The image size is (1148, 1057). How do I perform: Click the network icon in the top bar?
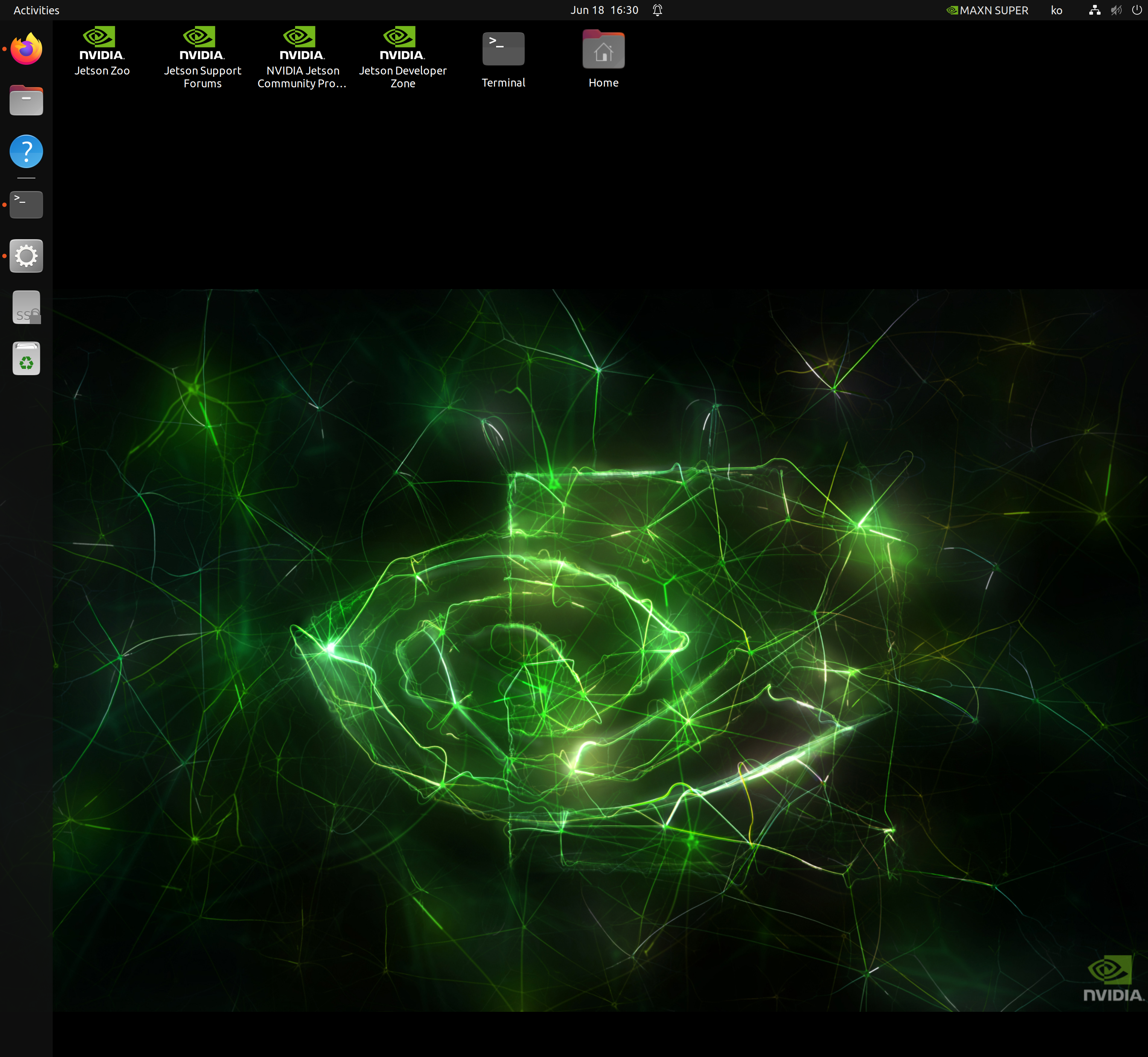(x=1095, y=10)
